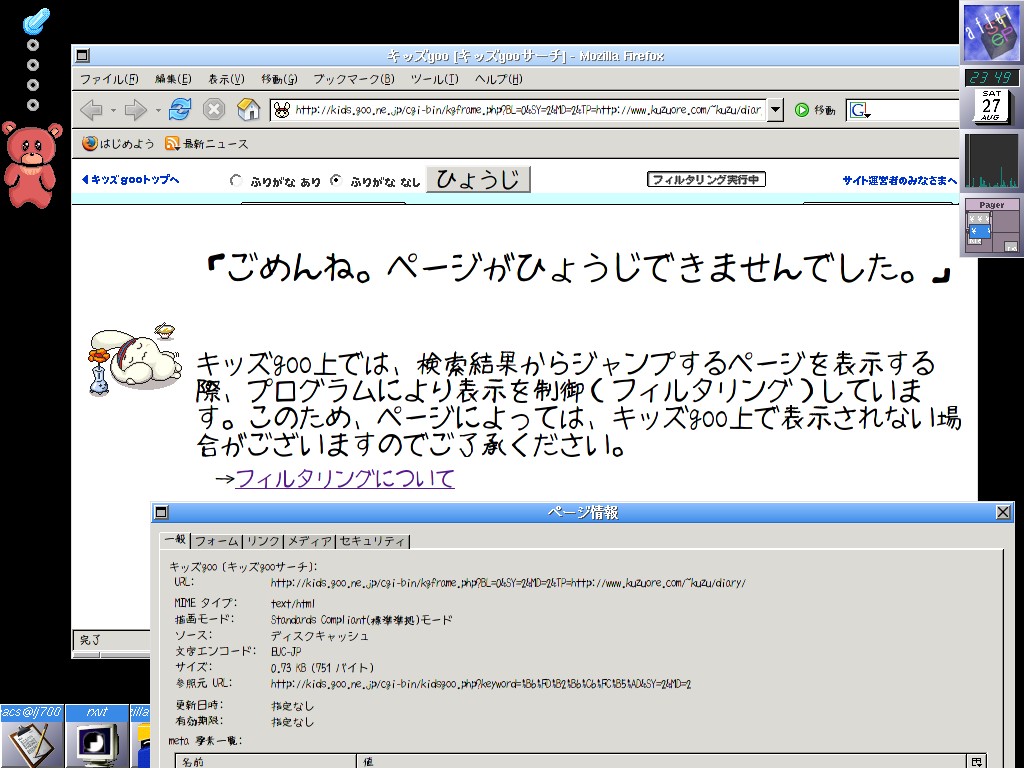Viewport: 1024px width, 768px height.
Task: Click the EUC-JP encoding value
Action: [x=286, y=652]
